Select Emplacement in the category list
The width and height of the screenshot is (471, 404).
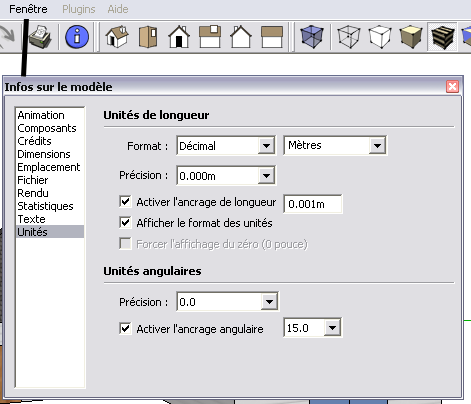tap(49, 167)
